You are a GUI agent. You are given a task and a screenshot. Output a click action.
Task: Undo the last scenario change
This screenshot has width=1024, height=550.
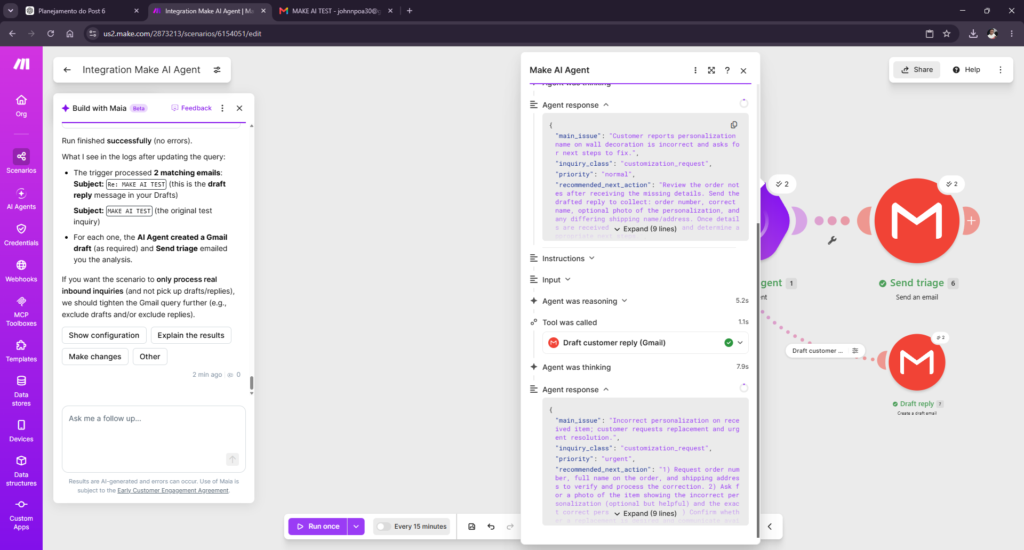click(x=491, y=526)
